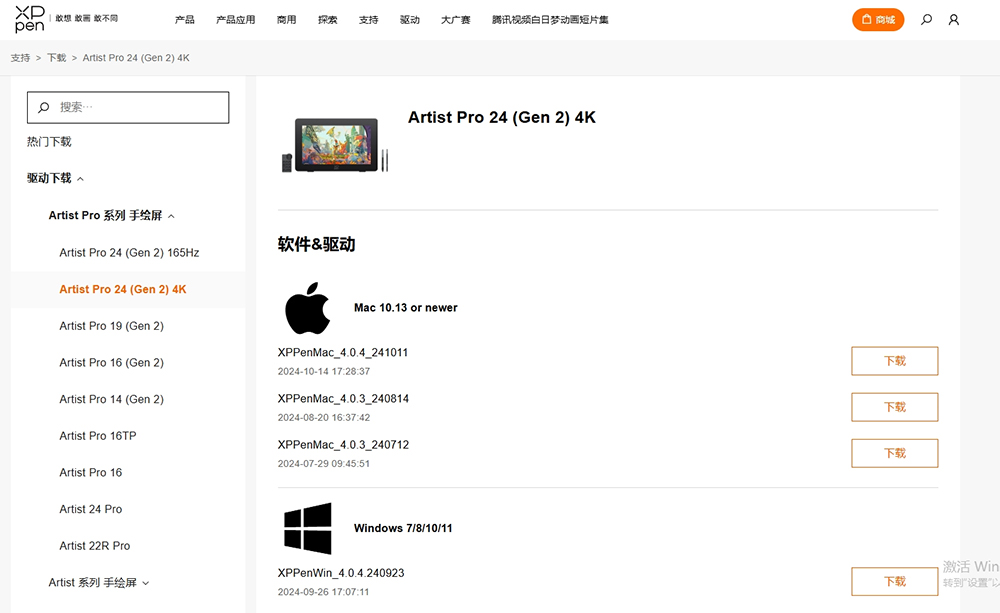Click XPPenMac_4.0.3_240712 file name

(343, 445)
